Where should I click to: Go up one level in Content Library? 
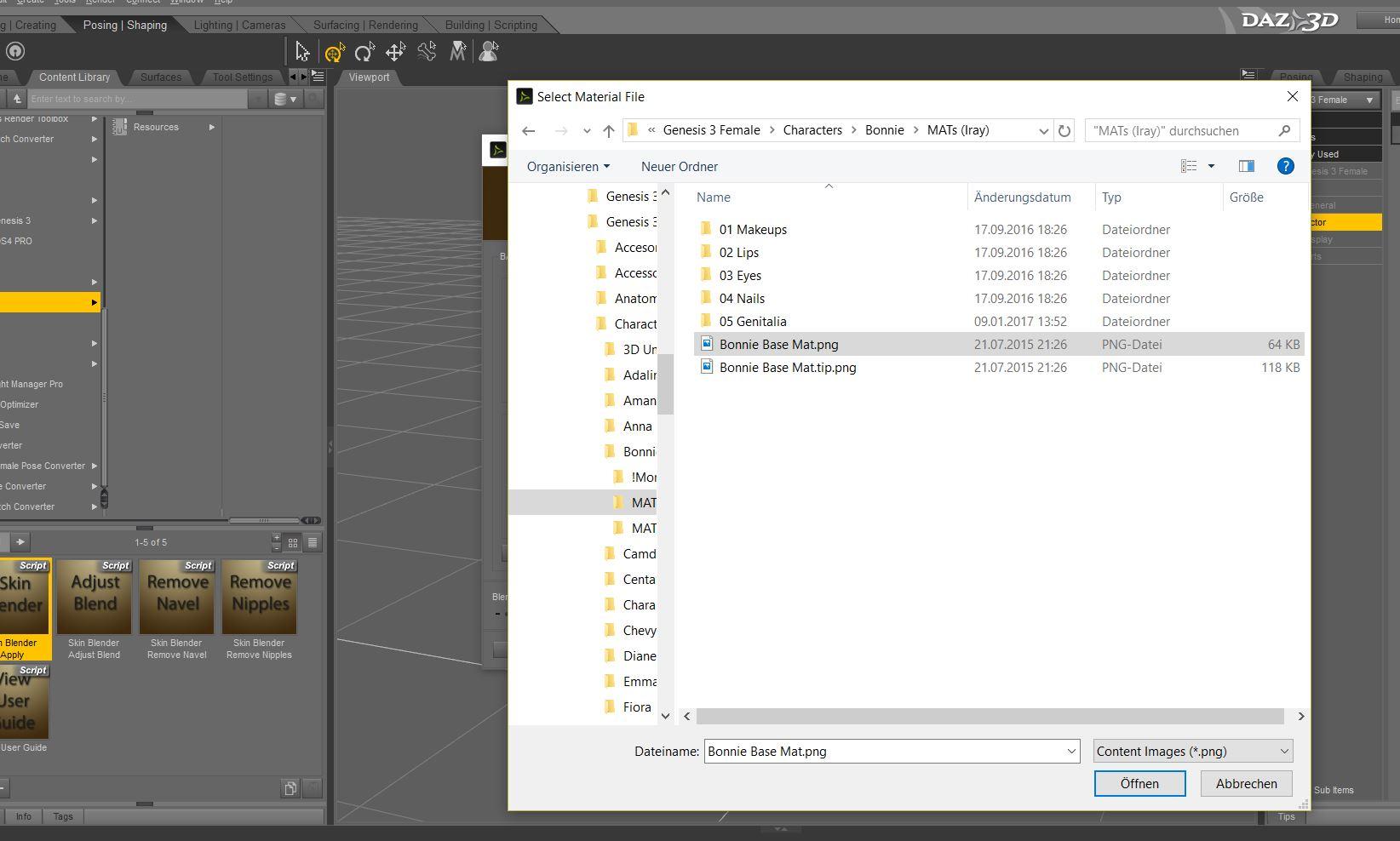(x=16, y=99)
